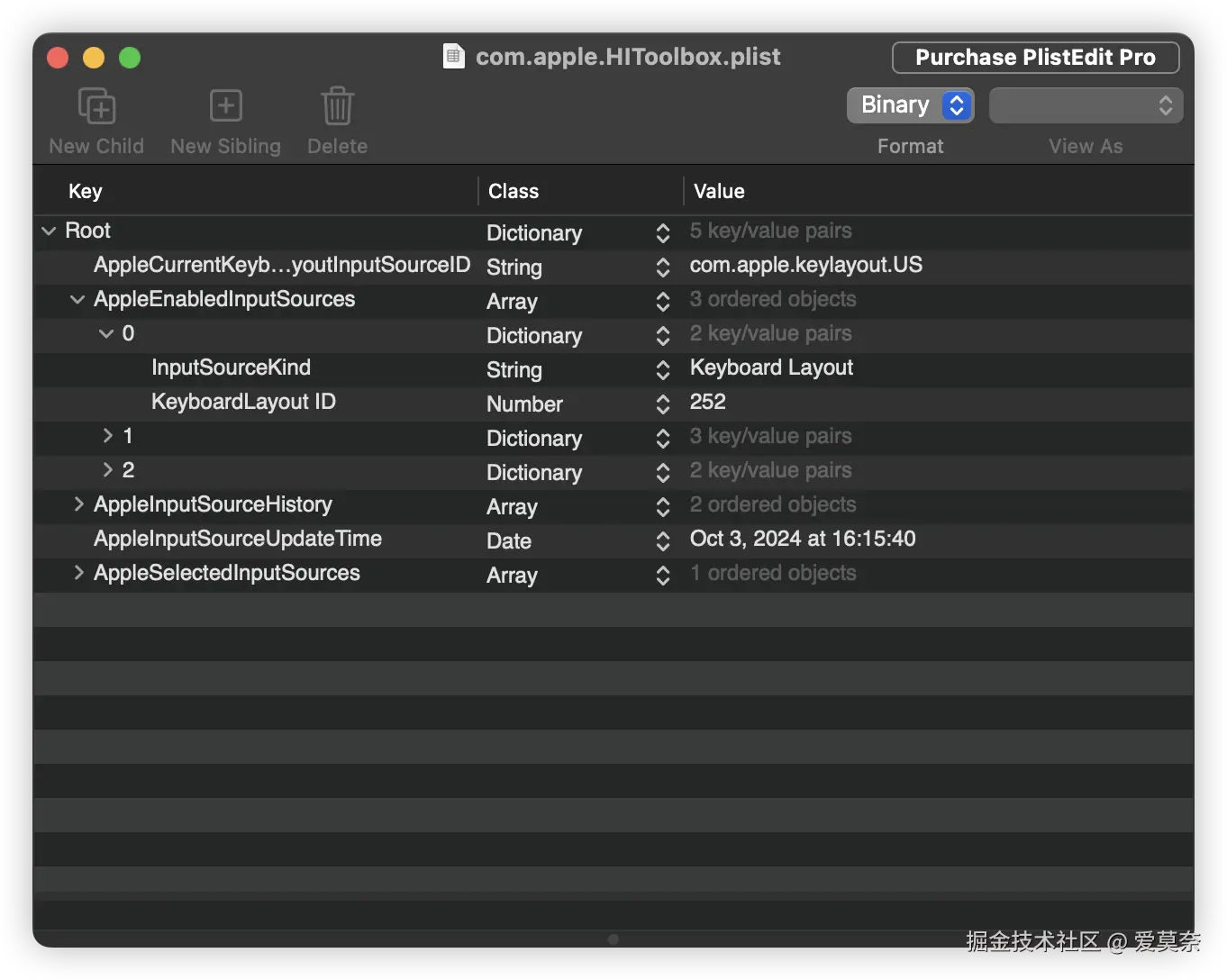
Task: Click the com.apple.keylayout.US value
Action: pos(805,265)
